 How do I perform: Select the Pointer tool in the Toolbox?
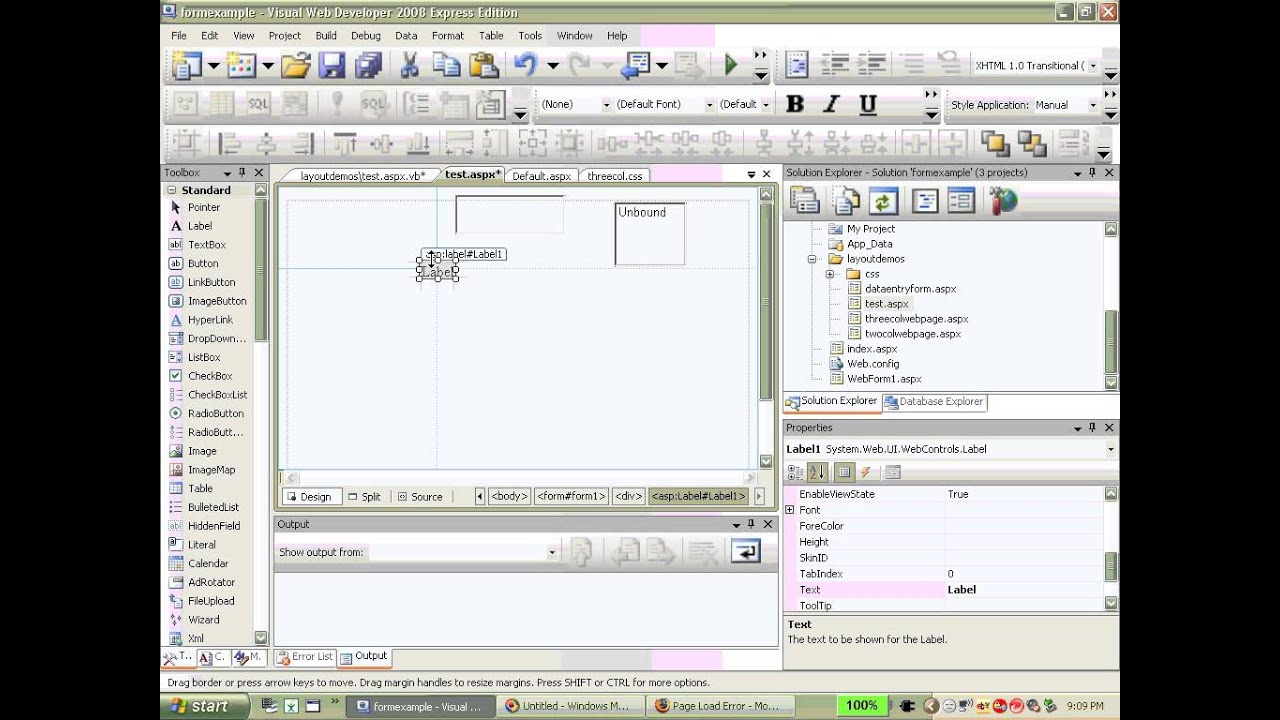pyautogui.click(x=204, y=207)
